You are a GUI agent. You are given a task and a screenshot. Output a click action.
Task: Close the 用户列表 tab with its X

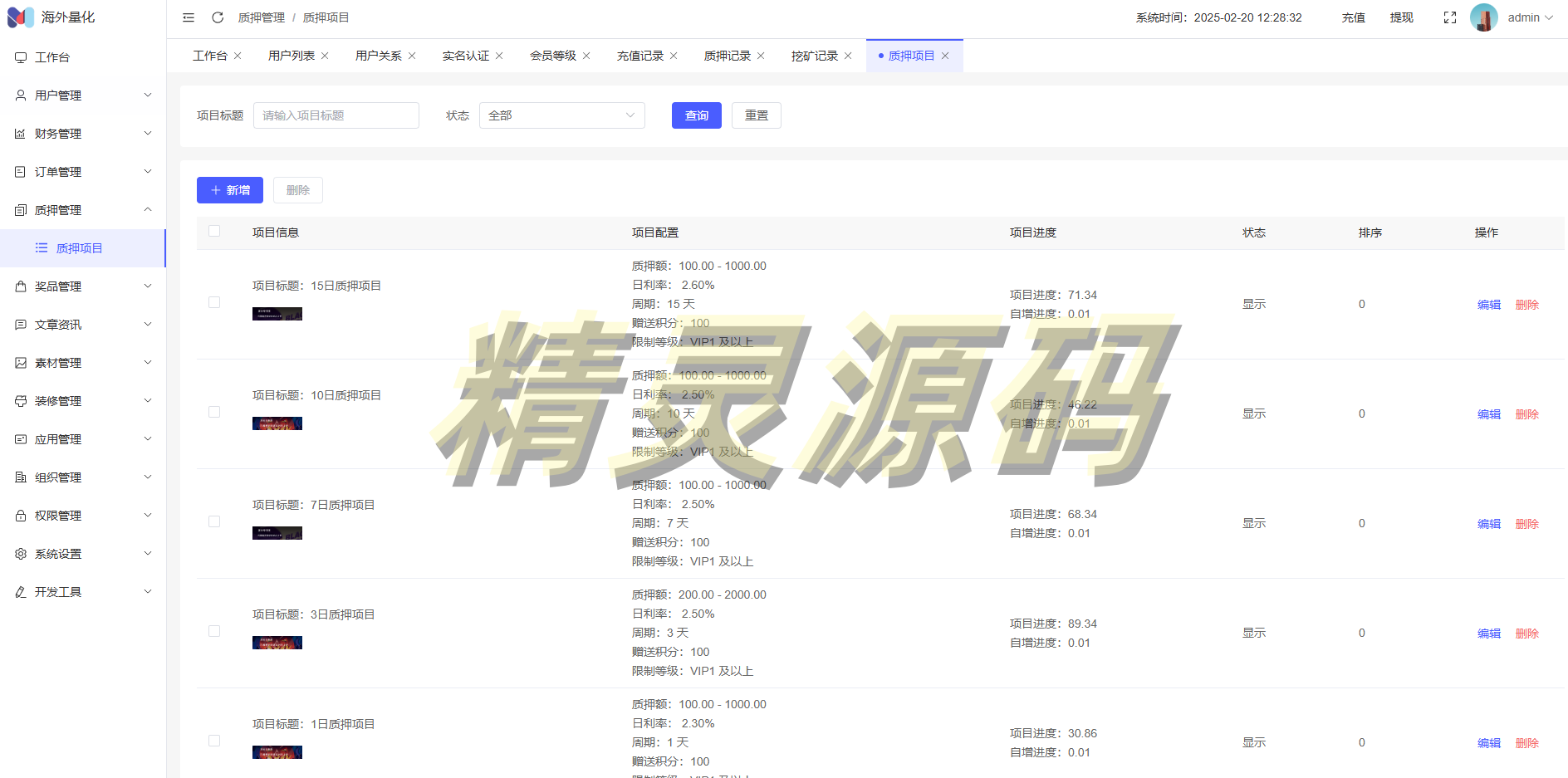pyautogui.click(x=325, y=56)
